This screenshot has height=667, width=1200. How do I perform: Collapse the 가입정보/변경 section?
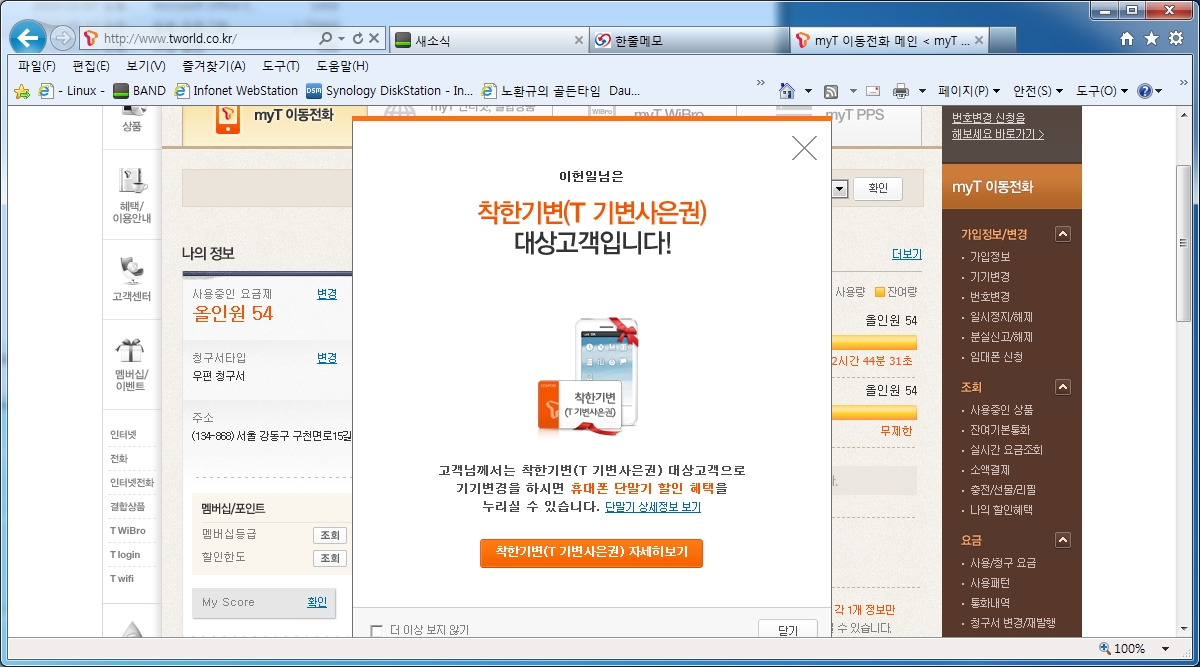pos(1063,234)
